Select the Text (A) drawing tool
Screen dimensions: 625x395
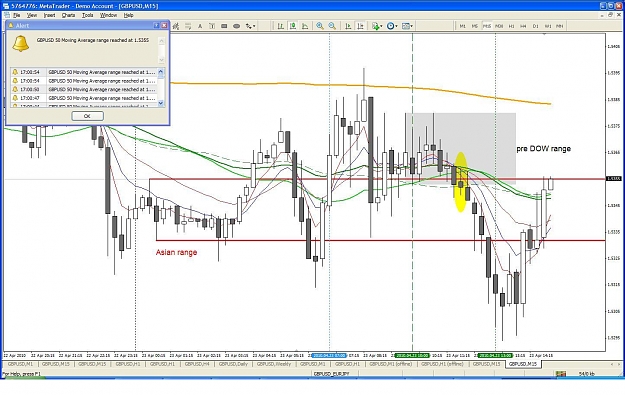point(200,26)
